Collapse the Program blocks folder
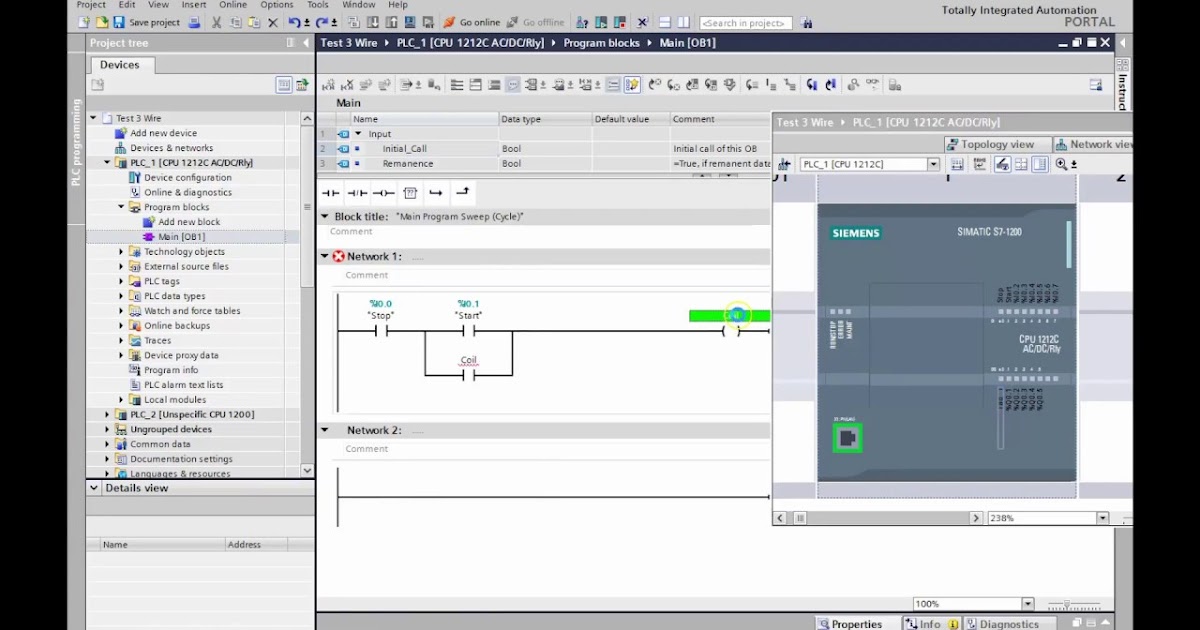The height and width of the screenshot is (630, 1200). (122, 207)
